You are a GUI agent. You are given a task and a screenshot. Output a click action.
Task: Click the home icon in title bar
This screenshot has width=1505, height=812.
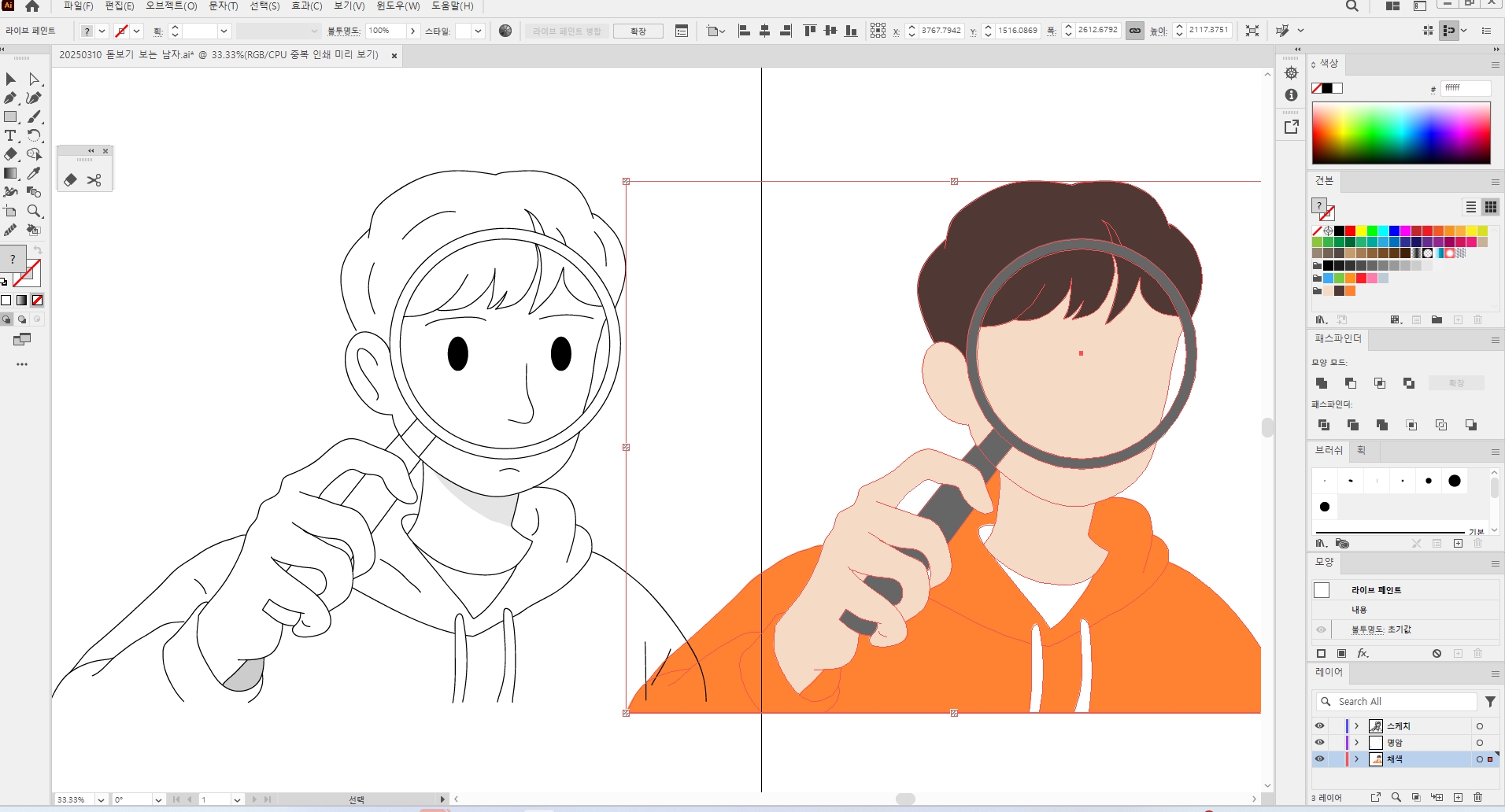click(32, 6)
